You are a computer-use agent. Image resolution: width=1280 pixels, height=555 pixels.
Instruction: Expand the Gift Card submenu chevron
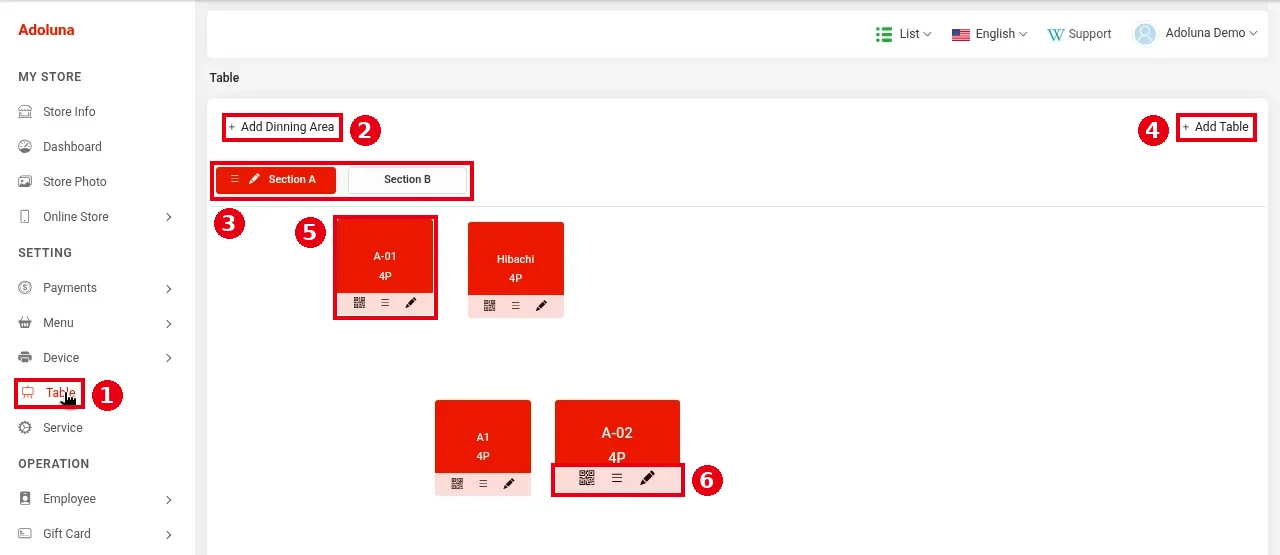point(169,534)
